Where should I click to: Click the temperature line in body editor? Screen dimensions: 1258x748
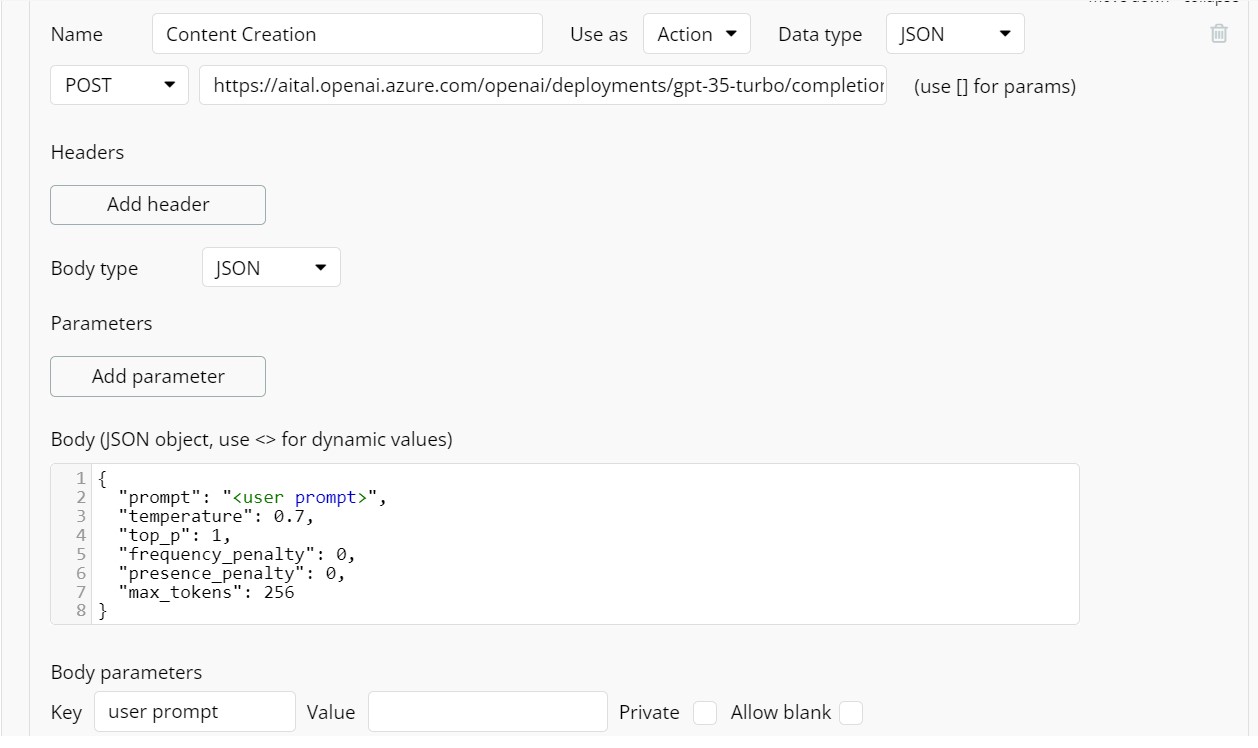coord(215,516)
